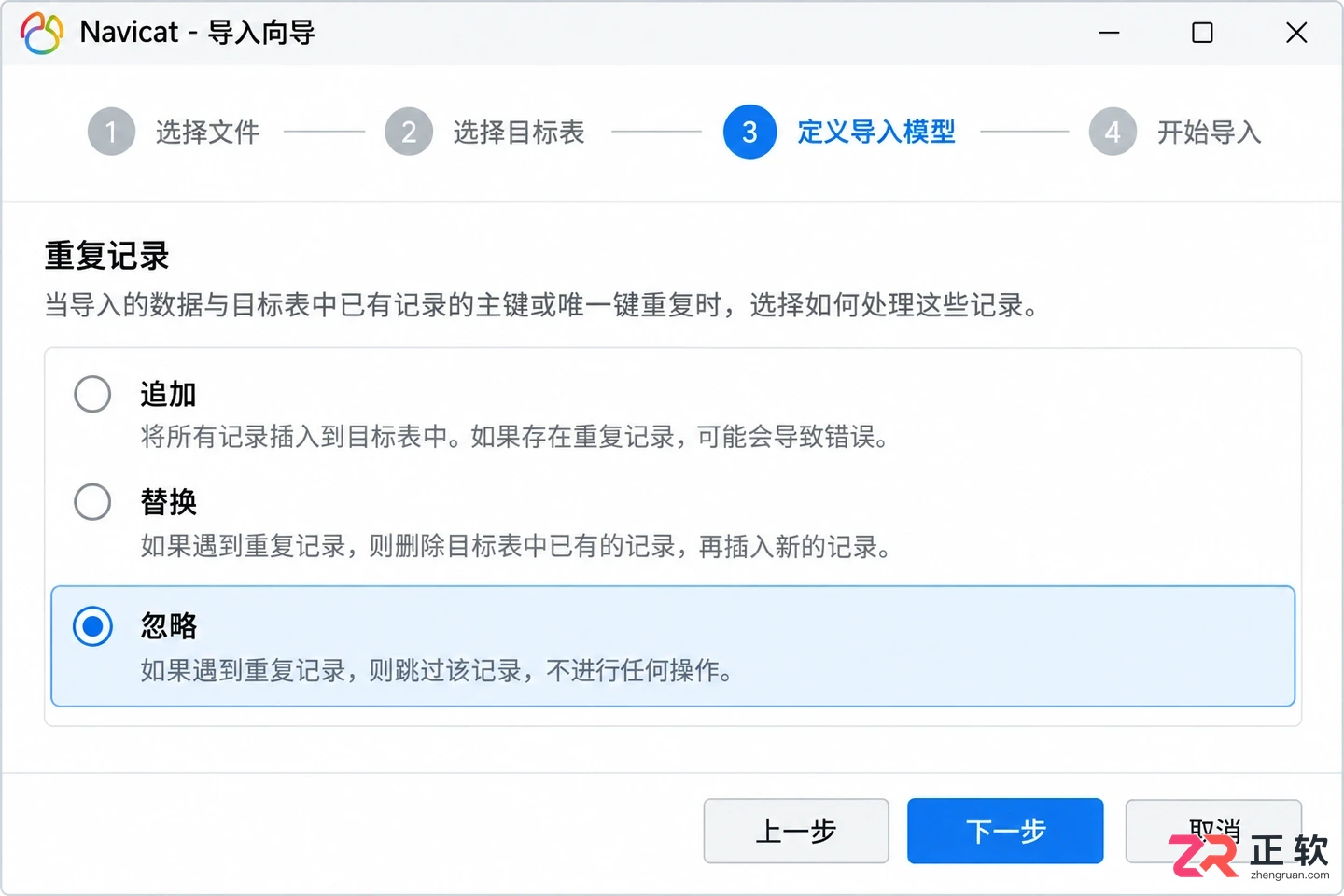Click the 上一步 button
This screenshot has width=1344, height=896.
click(796, 831)
